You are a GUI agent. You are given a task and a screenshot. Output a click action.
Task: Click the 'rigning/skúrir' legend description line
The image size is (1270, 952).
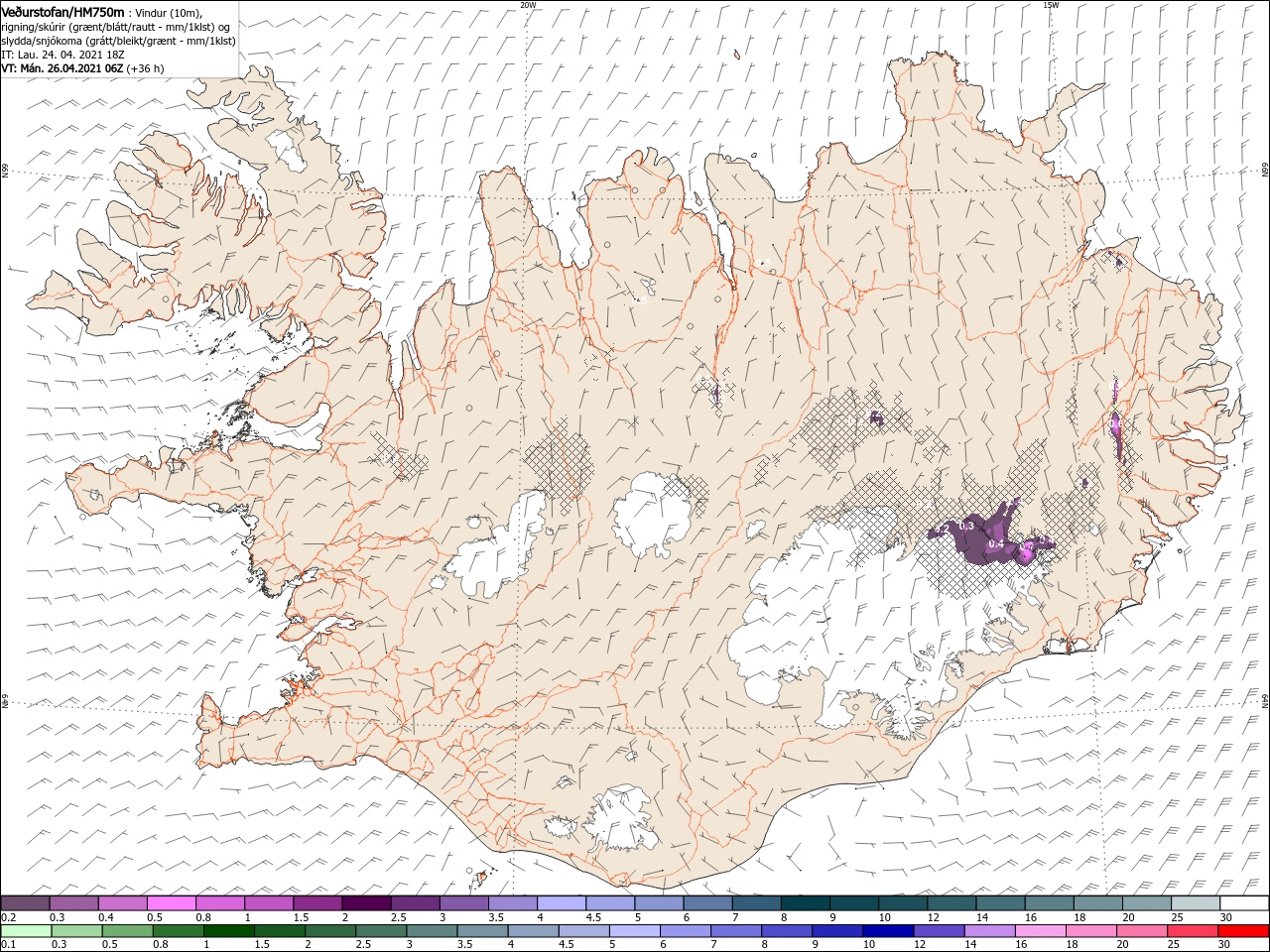(115, 27)
